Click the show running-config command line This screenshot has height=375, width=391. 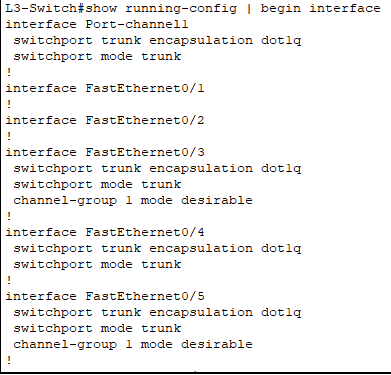point(193,8)
